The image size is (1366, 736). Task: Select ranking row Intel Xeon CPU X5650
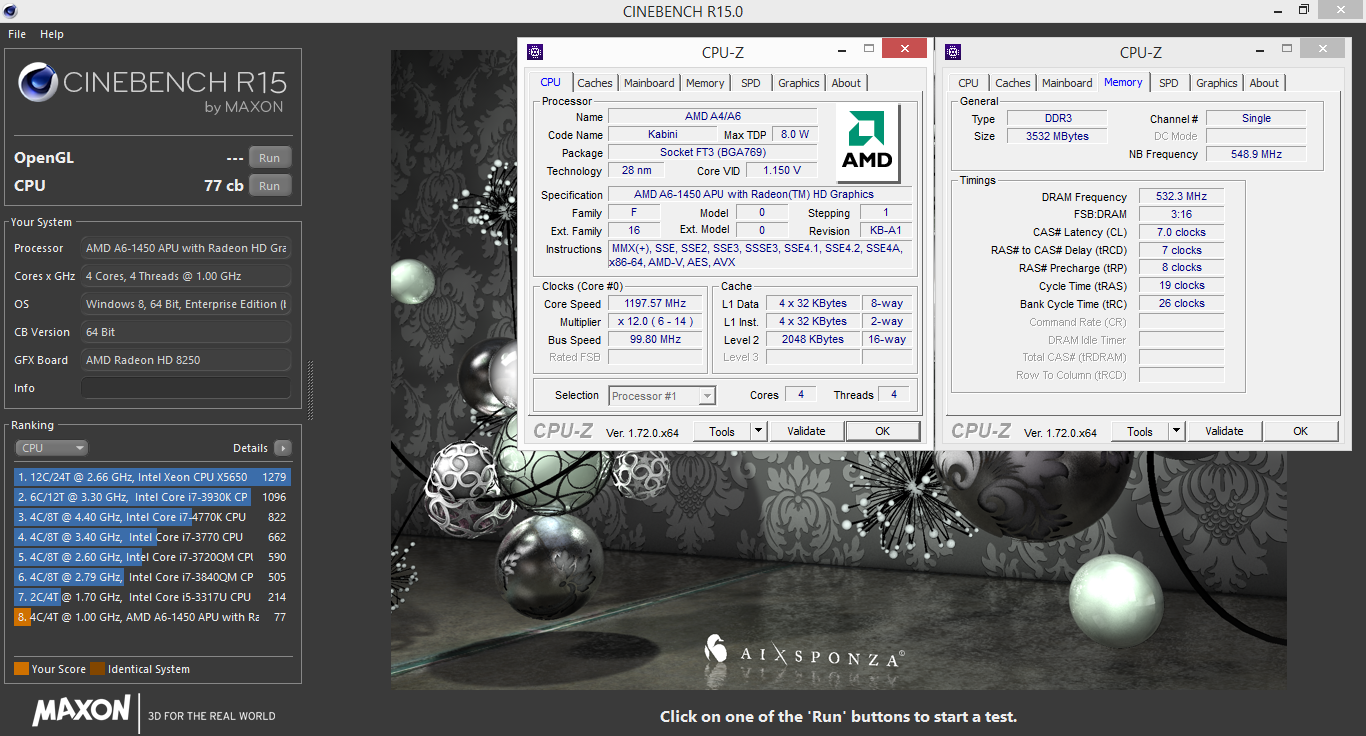click(152, 477)
